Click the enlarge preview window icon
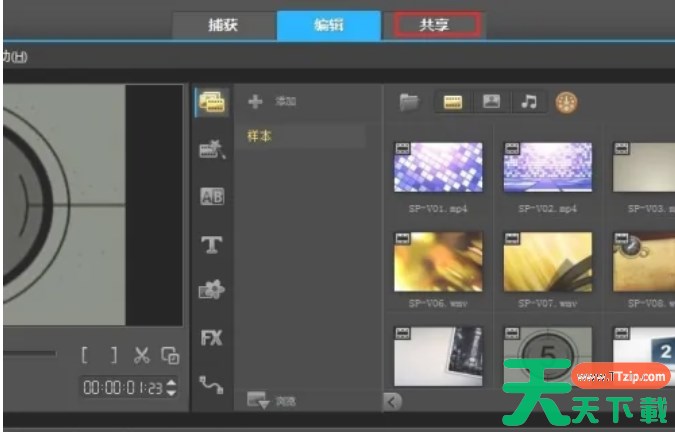The image size is (675, 432). click(170, 355)
